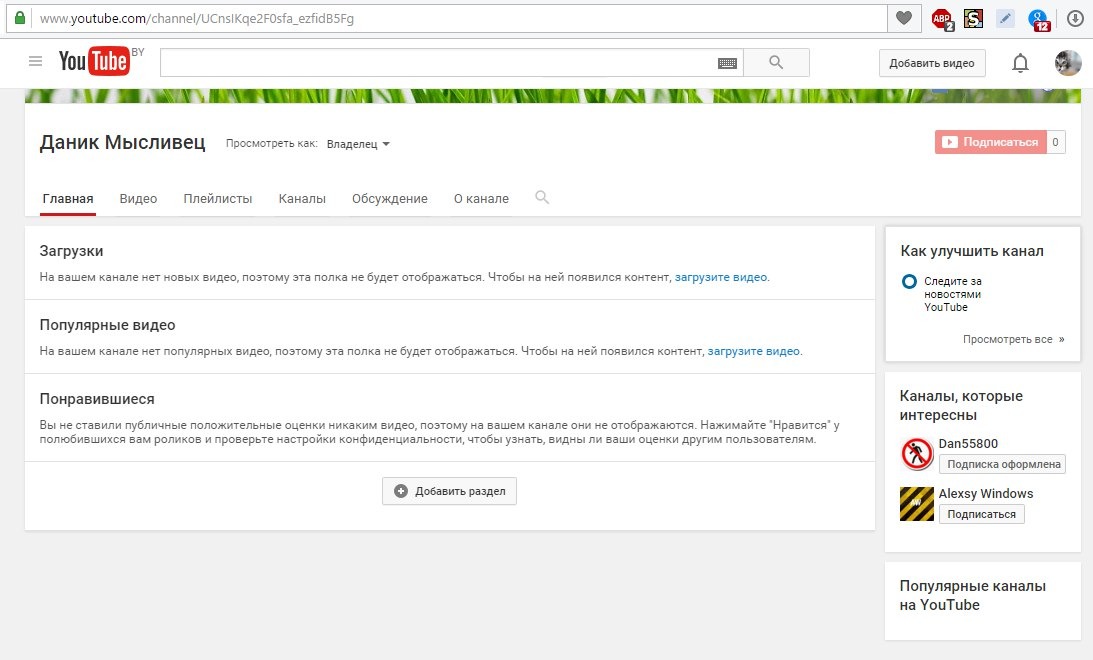
Task: Subscribe to the Alexsy Windows channel
Action: [981, 514]
